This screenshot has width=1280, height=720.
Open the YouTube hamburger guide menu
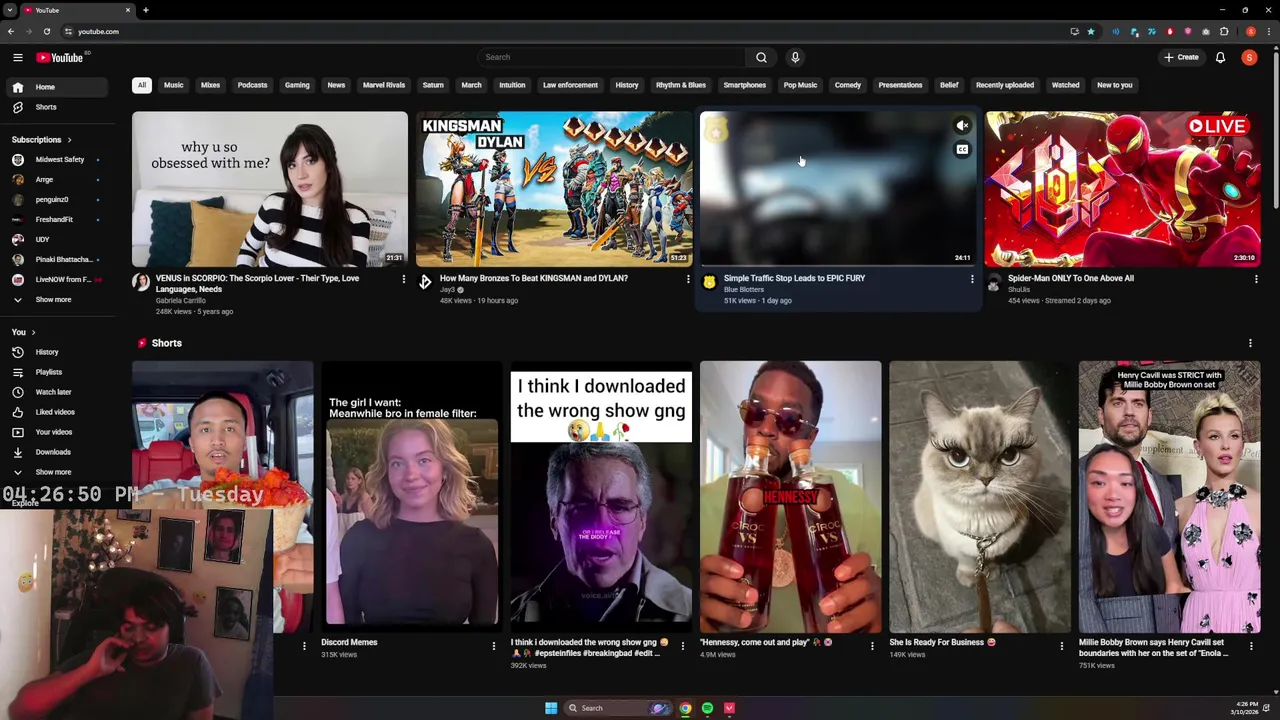(x=17, y=57)
